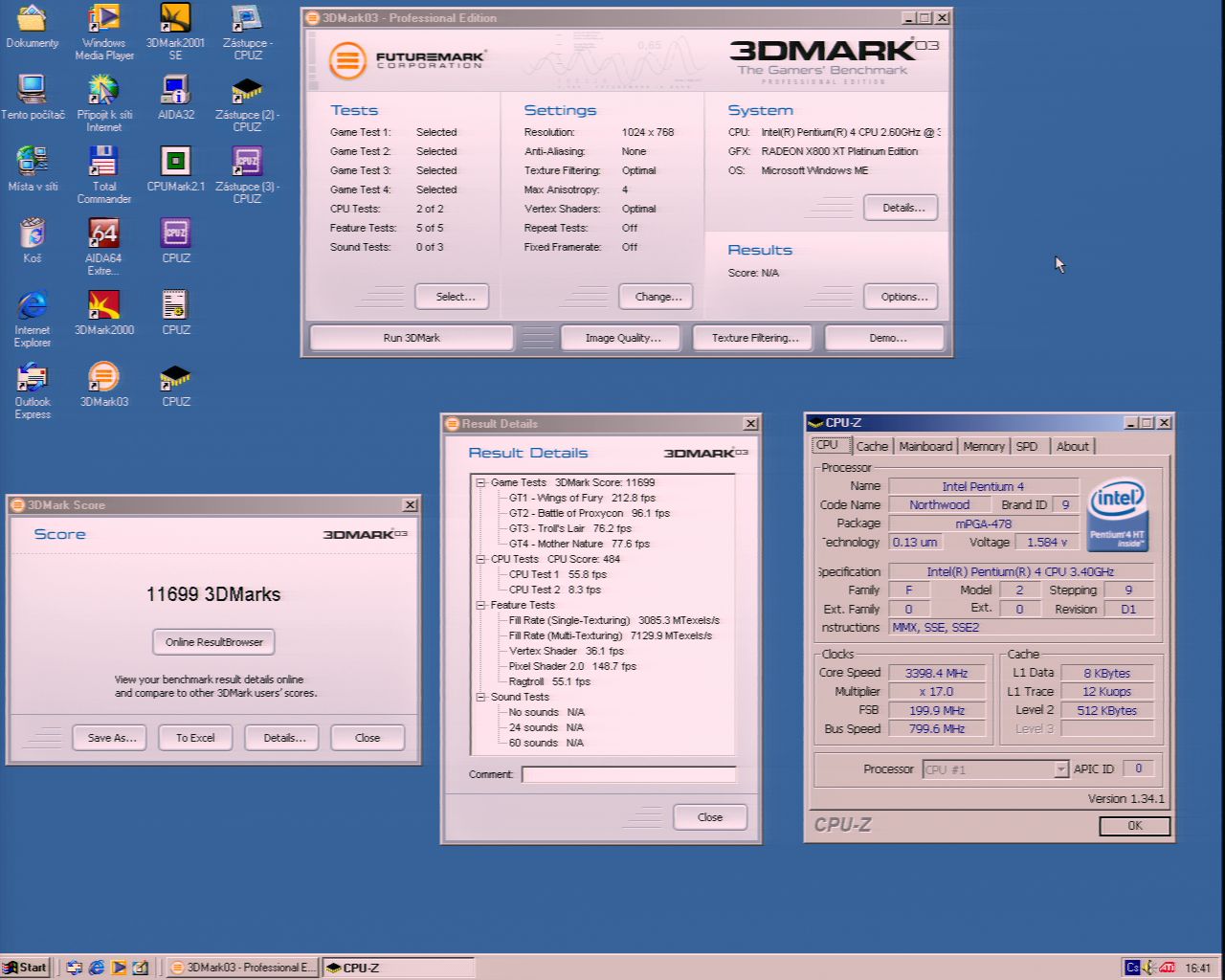
Task: Click Close in the 3DMark Score window
Action: (x=367, y=738)
